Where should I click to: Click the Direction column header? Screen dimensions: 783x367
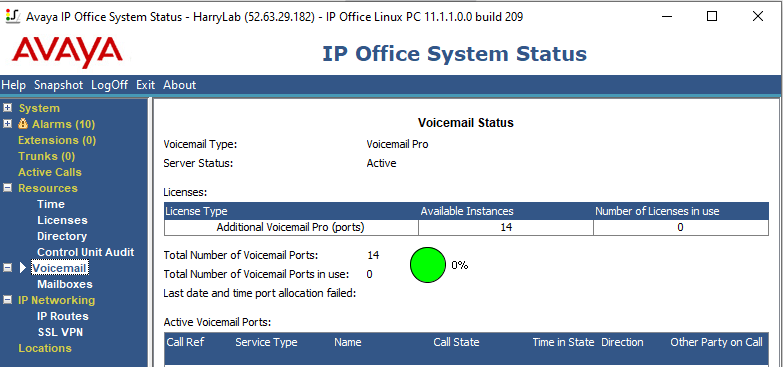(622, 342)
